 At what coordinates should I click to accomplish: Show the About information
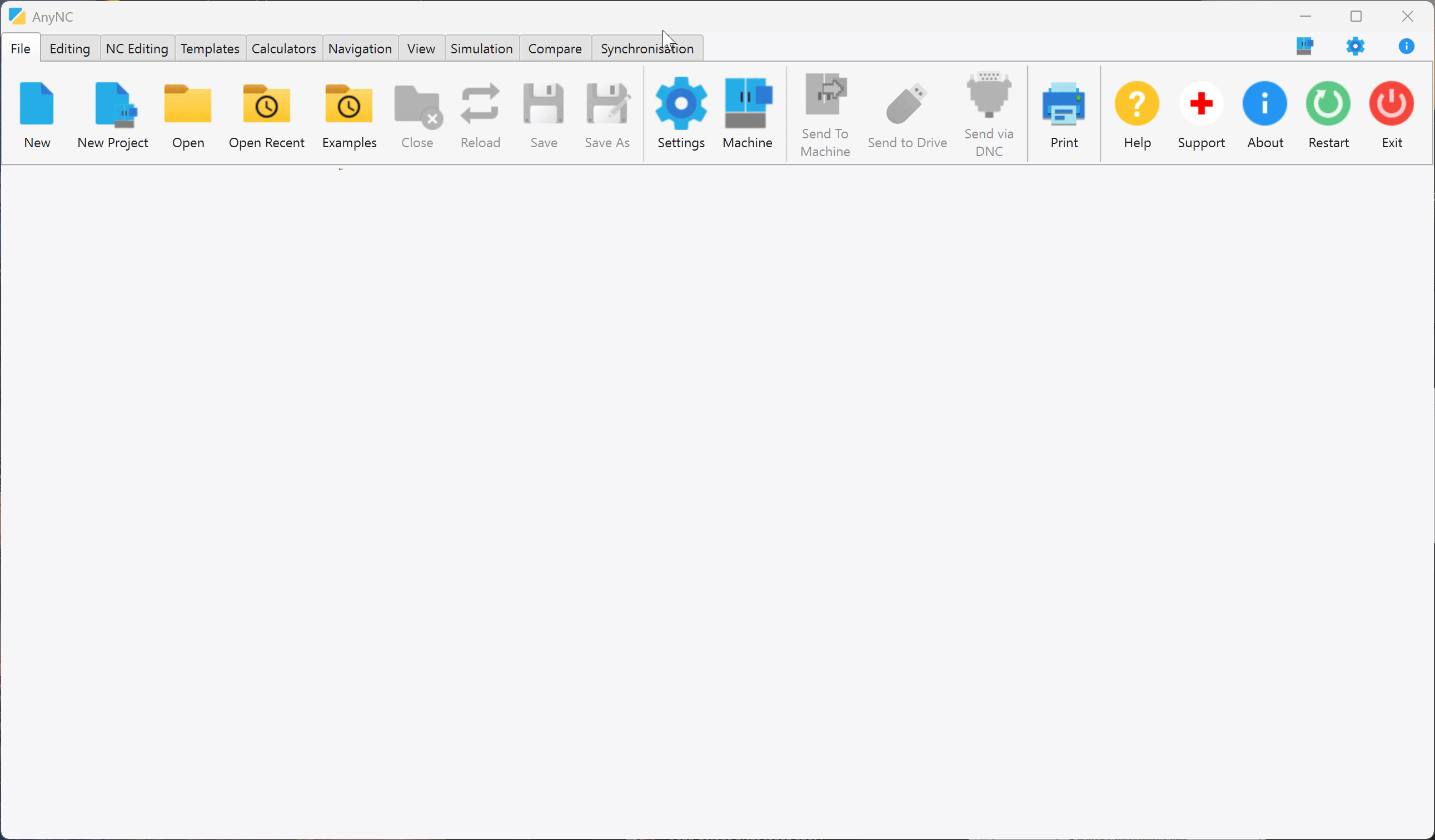click(x=1265, y=103)
